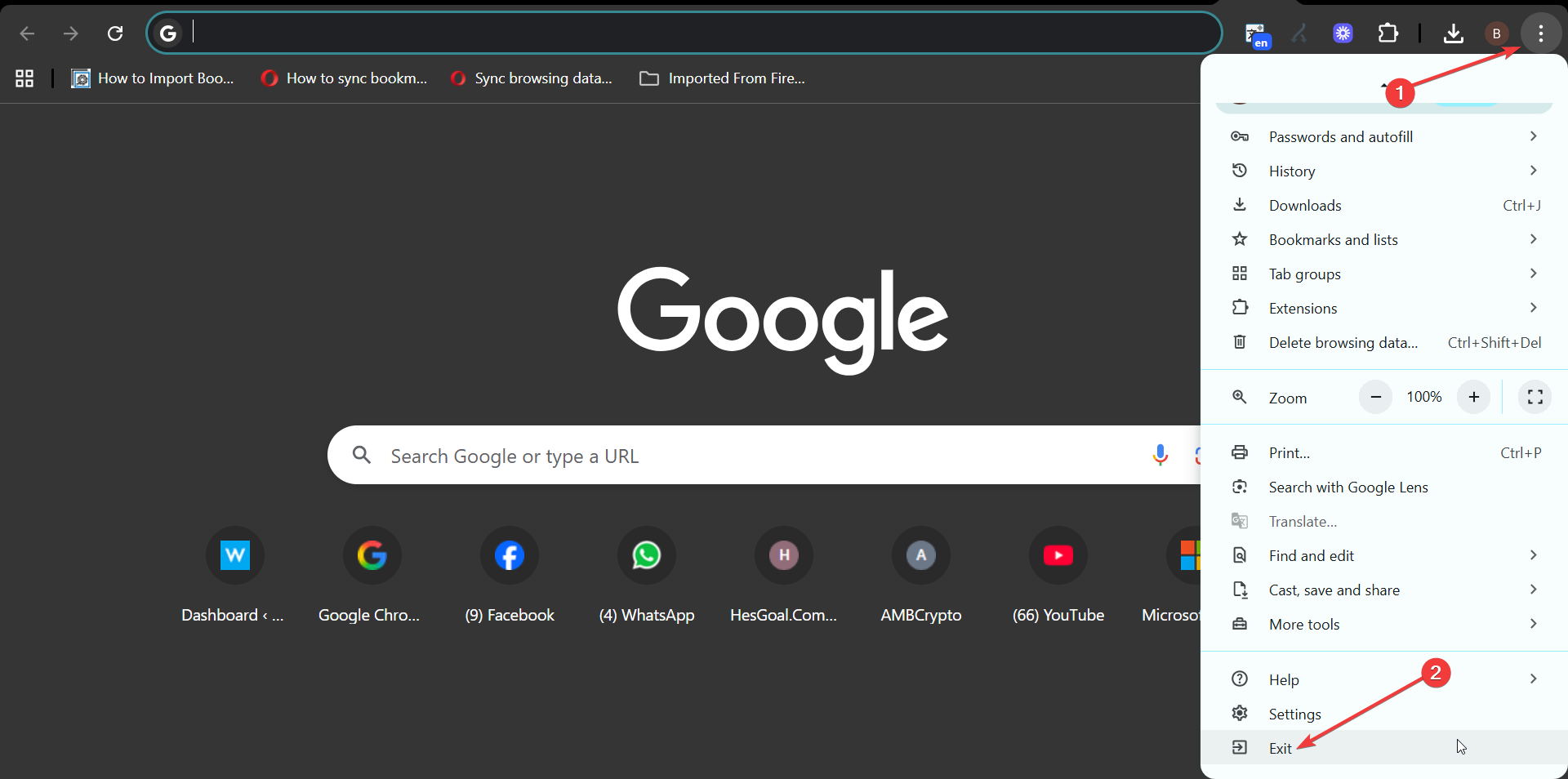This screenshot has width=1568, height=779.
Task: Expand Tab groups submenu arrow
Action: tap(1533, 274)
